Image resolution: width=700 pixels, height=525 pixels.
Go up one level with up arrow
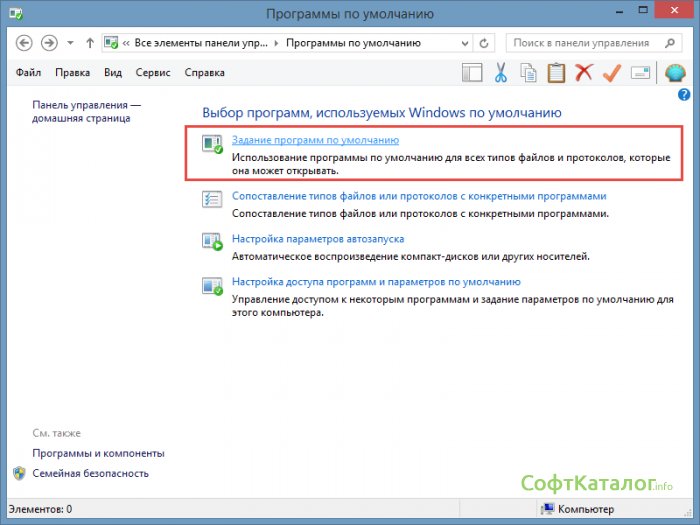pos(90,44)
